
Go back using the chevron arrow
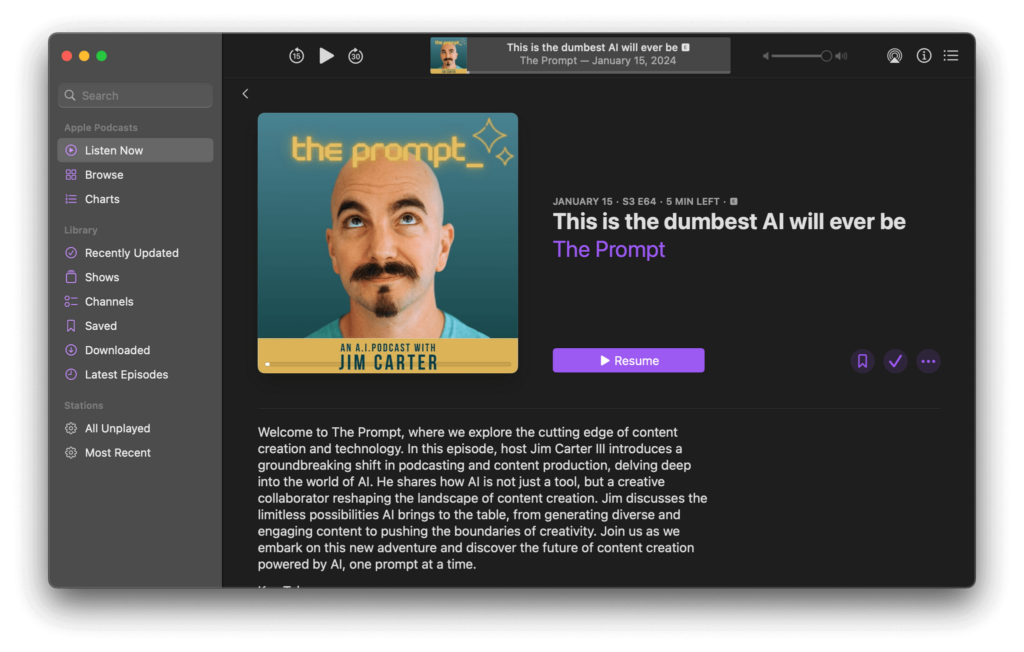tap(246, 94)
